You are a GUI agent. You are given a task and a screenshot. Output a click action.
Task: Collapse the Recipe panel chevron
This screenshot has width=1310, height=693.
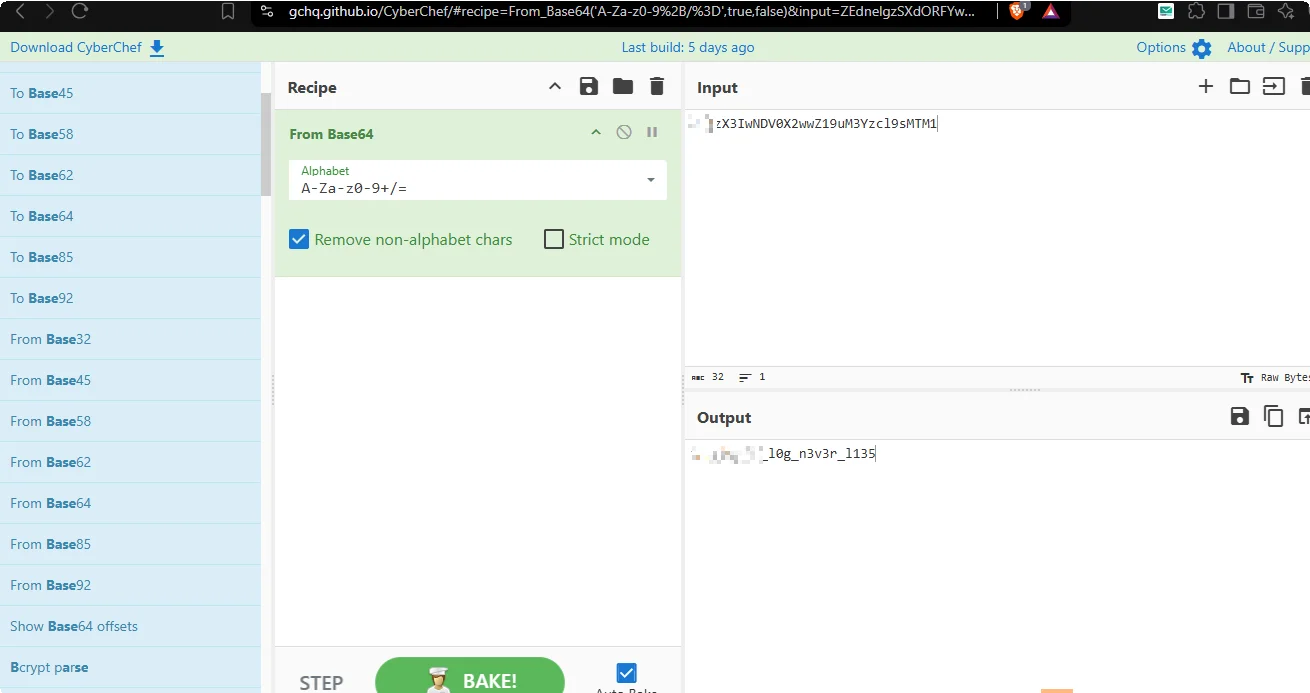[555, 87]
